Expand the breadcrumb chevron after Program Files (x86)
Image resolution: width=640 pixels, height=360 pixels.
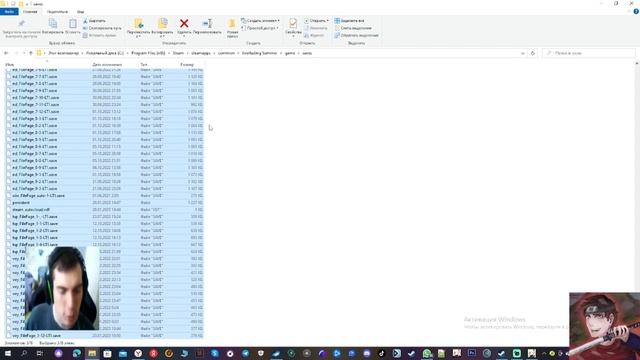click(x=169, y=53)
